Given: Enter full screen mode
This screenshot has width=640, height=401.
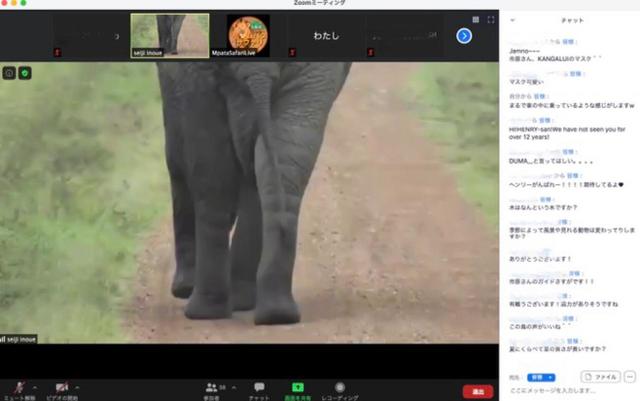Looking at the screenshot, I should coord(491,19).
